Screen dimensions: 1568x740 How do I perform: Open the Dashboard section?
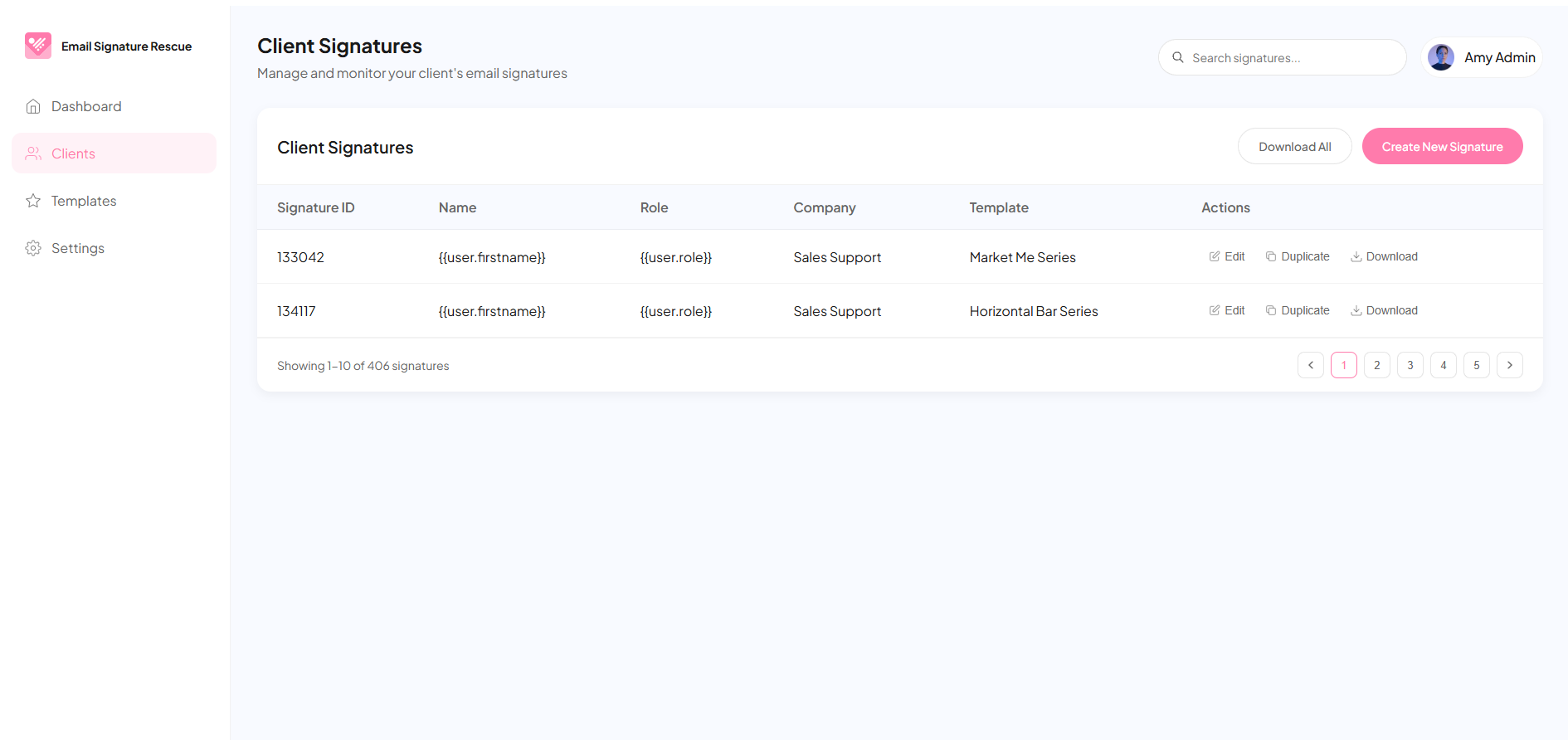pos(114,106)
